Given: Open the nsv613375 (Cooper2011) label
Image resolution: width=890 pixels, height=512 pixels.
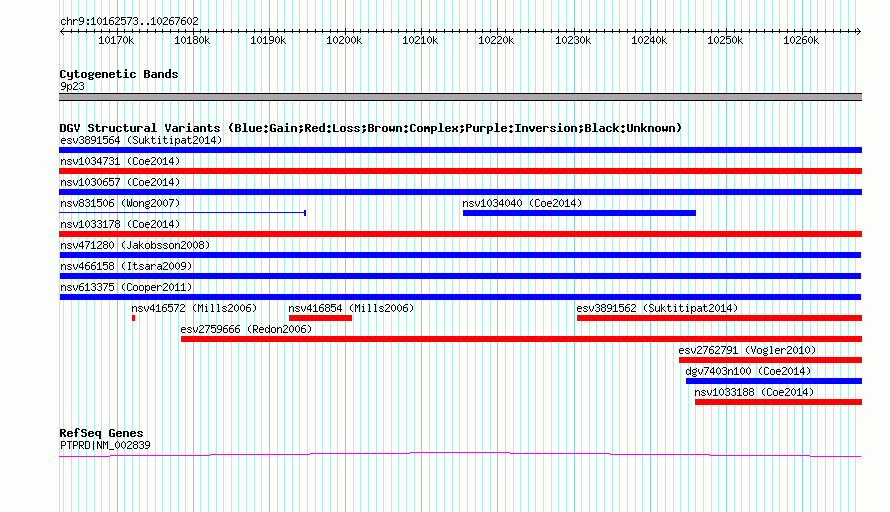Looking at the screenshot, I should point(126,287).
